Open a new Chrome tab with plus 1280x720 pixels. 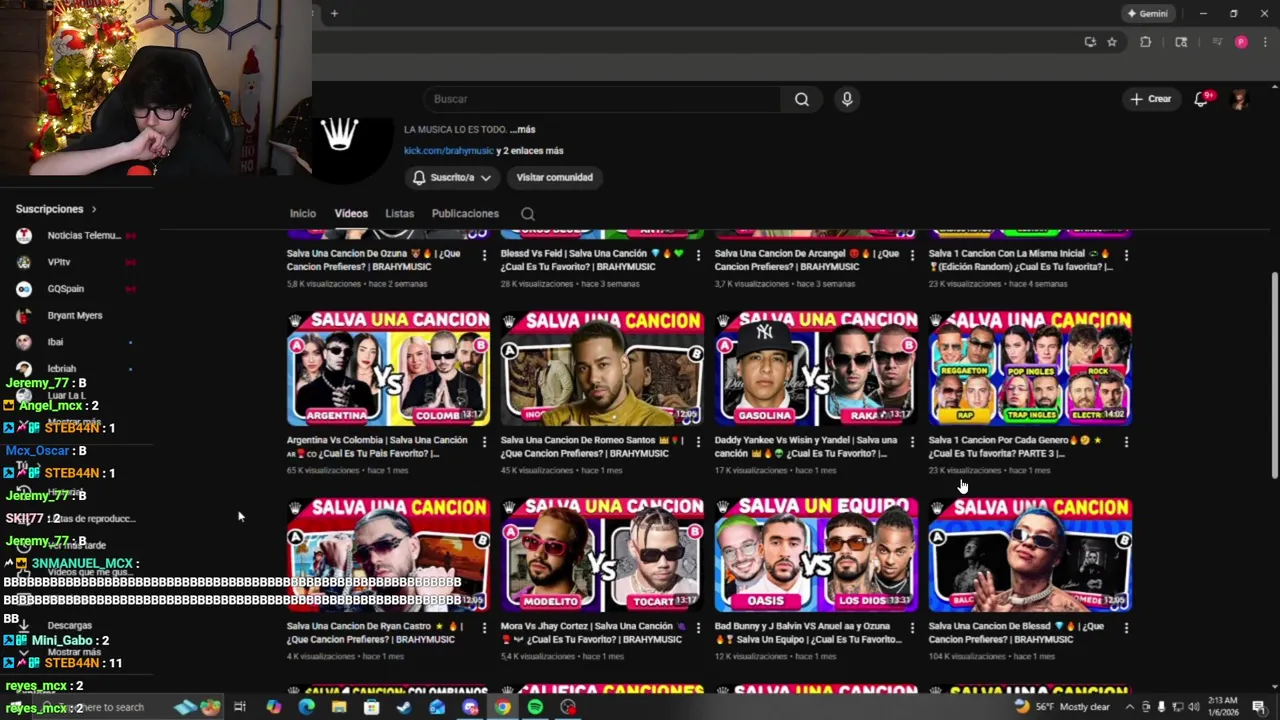click(334, 13)
